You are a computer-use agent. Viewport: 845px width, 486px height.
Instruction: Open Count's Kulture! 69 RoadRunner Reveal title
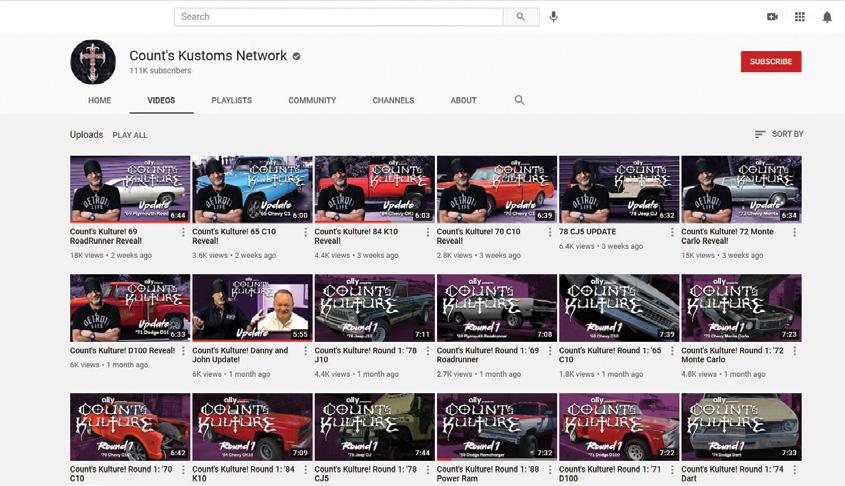[x=106, y=236]
